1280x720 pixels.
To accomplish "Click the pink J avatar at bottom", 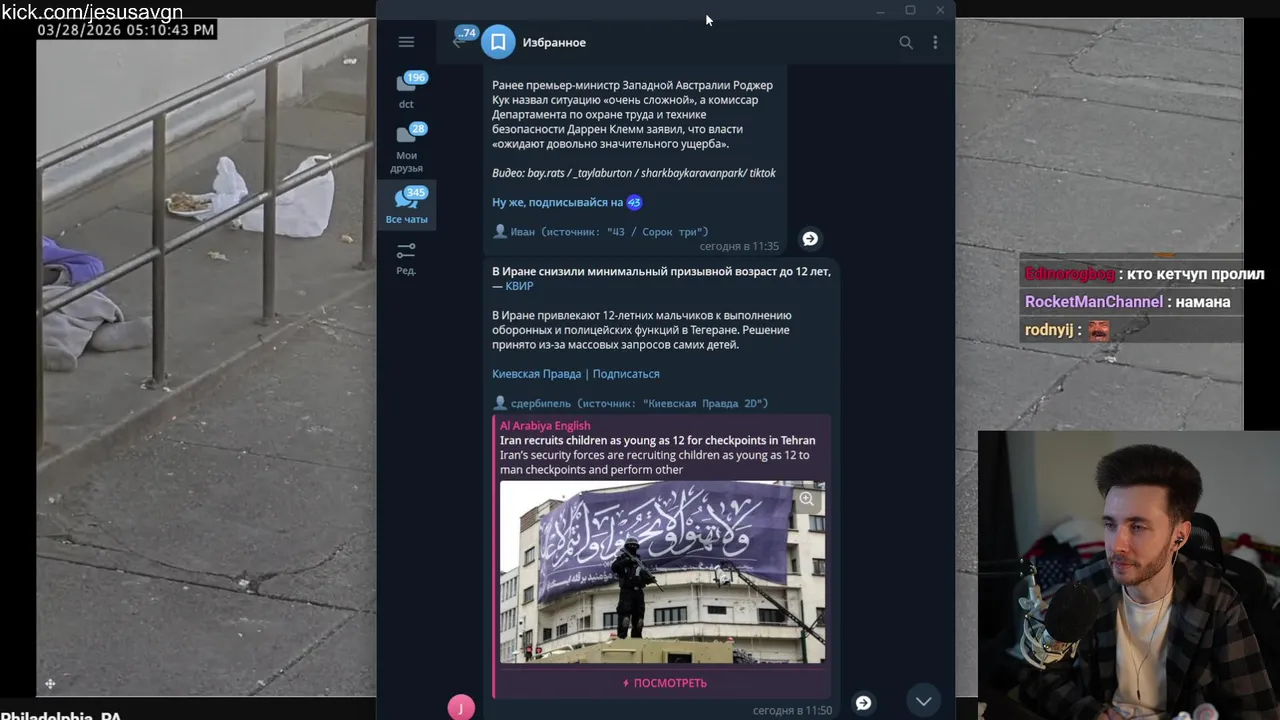I will (x=461, y=707).
